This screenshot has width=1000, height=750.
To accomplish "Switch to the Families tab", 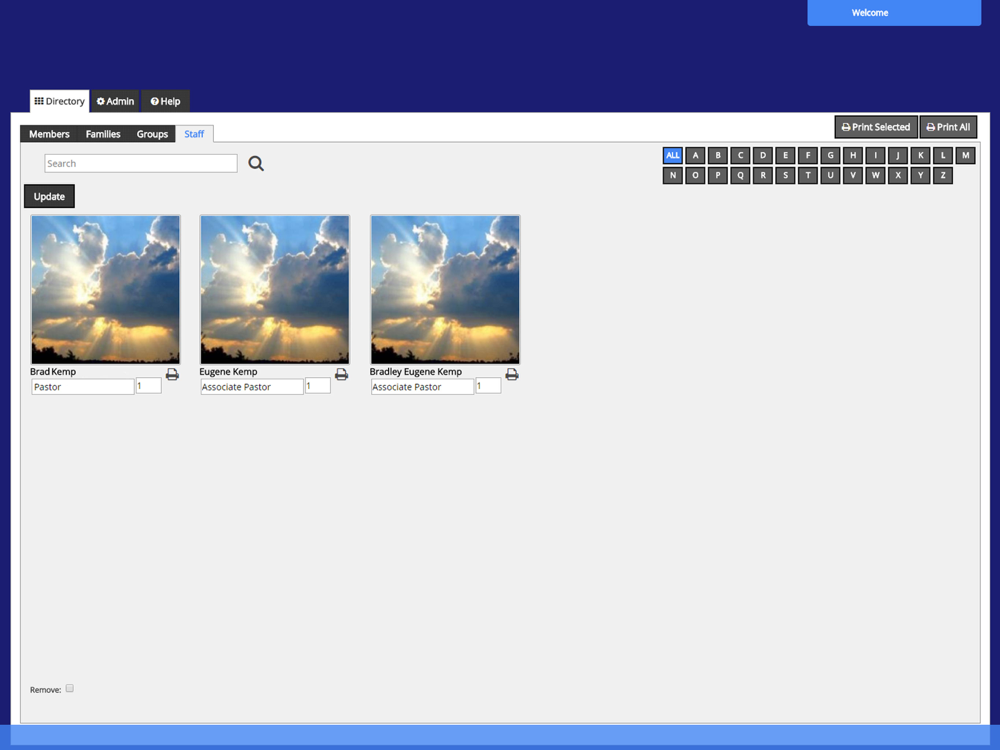I will coord(103,134).
